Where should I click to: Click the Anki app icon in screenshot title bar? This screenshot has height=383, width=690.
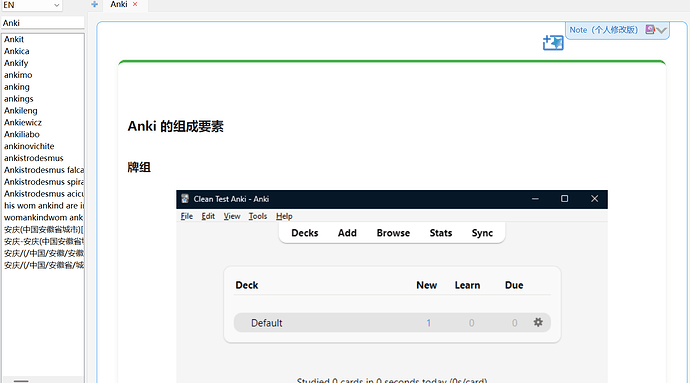pos(185,199)
